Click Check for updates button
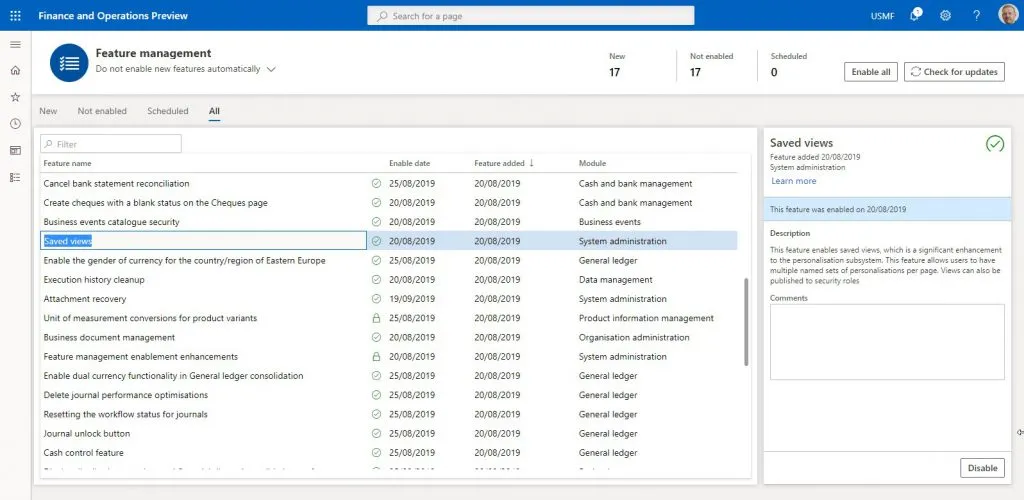 [954, 72]
